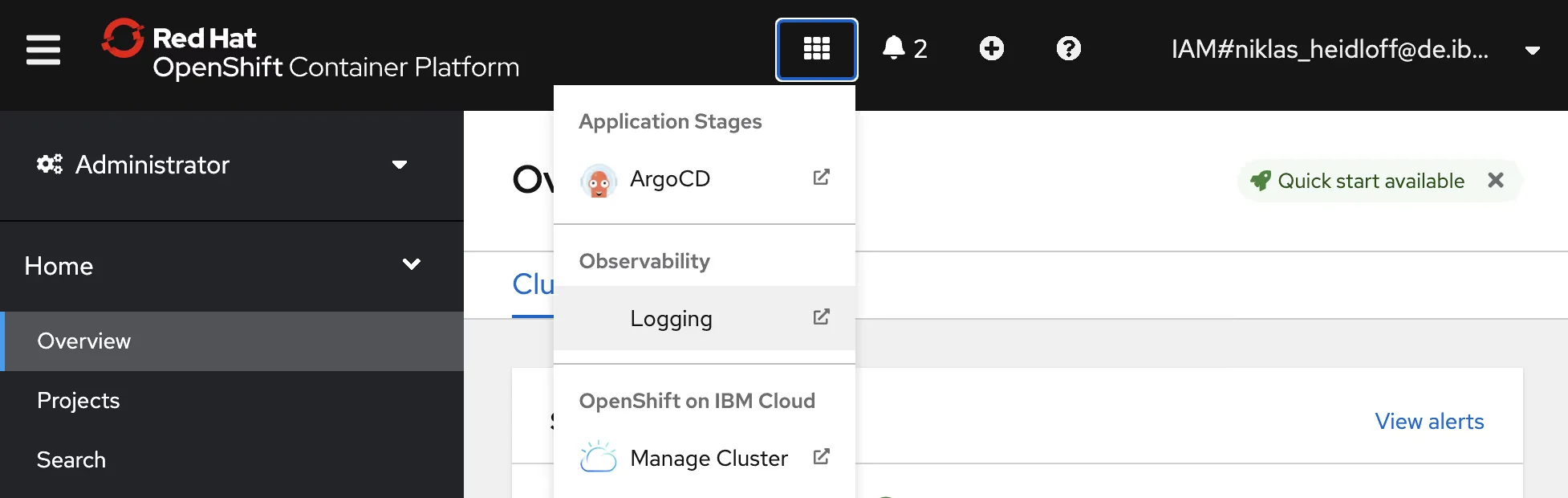Click the gears icon beside Administrator
This screenshot has width=1568, height=498.
click(50, 165)
